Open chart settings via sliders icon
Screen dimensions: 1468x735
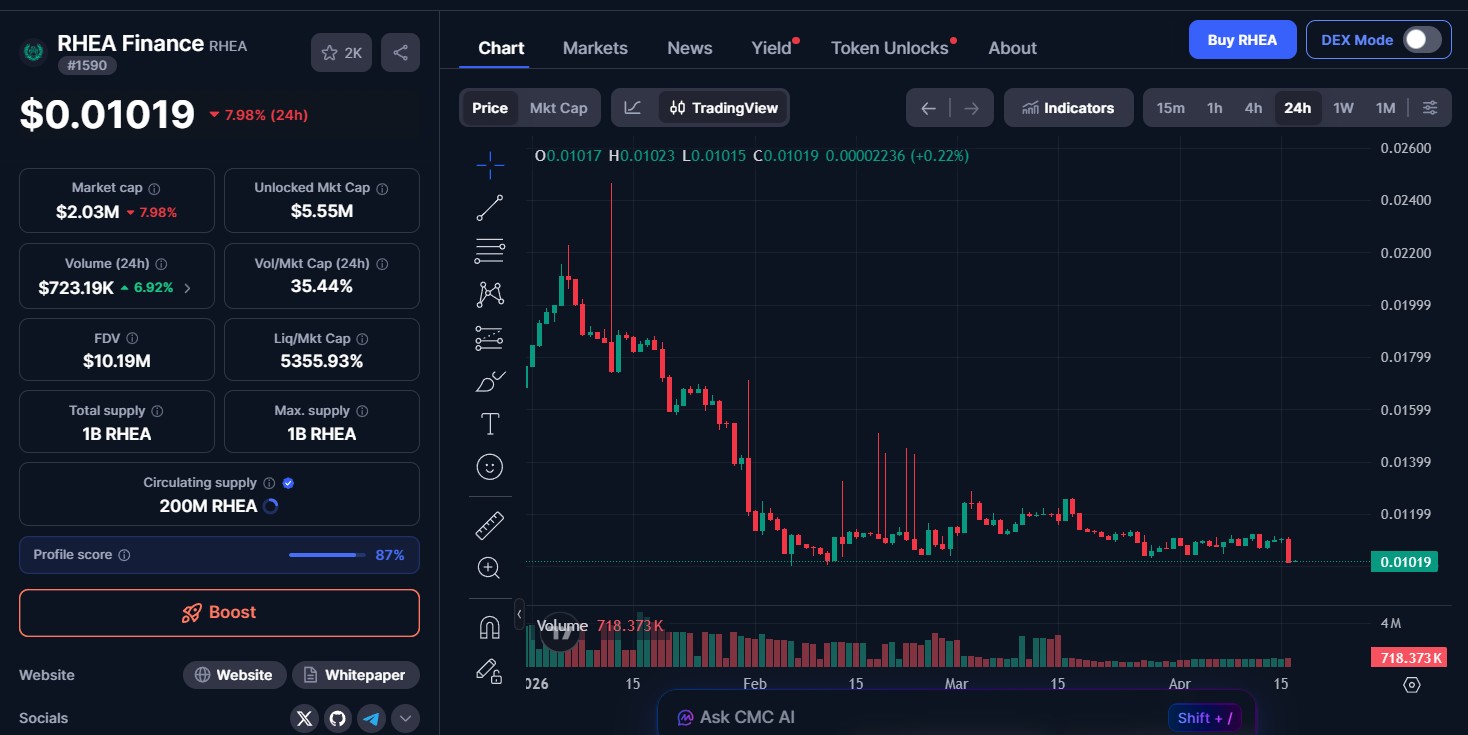pyautogui.click(x=1430, y=107)
